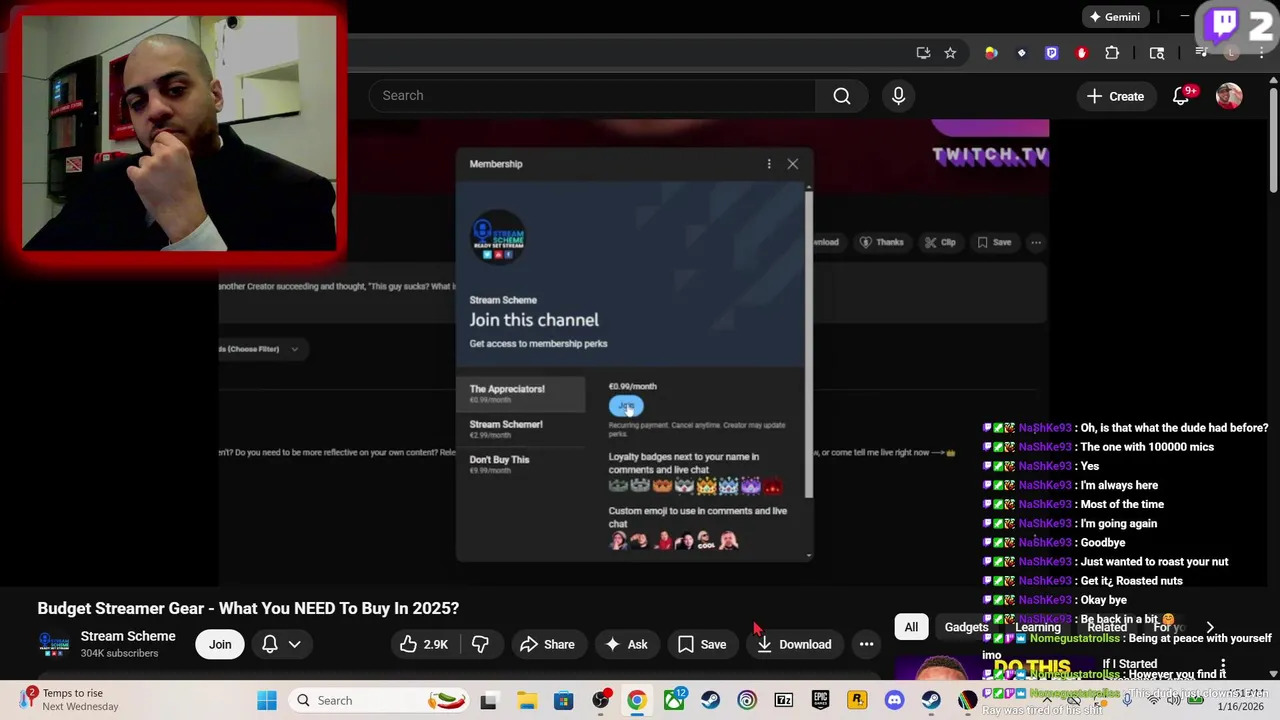This screenshot has height=720, width=1280.
Task: Open the Extensions puzzle piece menu
Action: 1112,53
